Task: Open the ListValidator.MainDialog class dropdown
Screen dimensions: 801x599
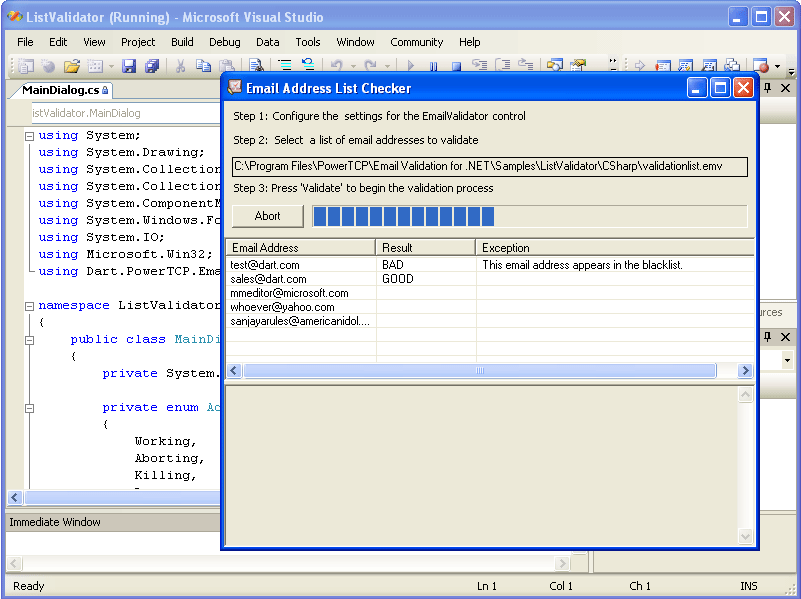Action: click(126, 113)
